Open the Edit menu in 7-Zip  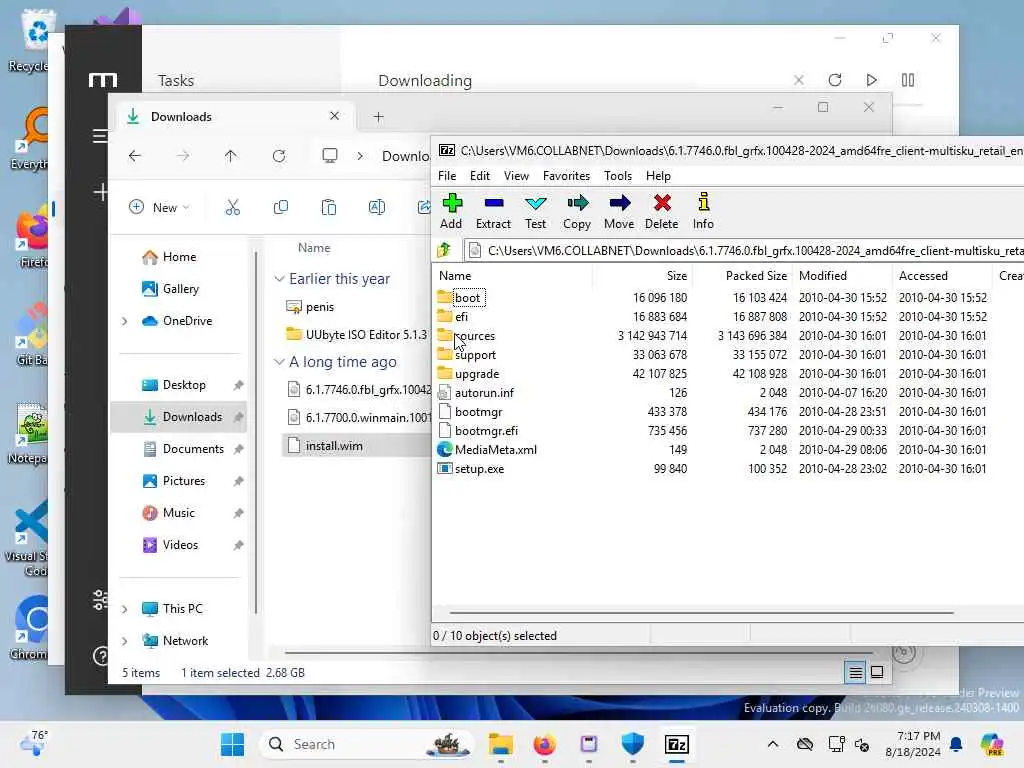(x=479, y=176)
